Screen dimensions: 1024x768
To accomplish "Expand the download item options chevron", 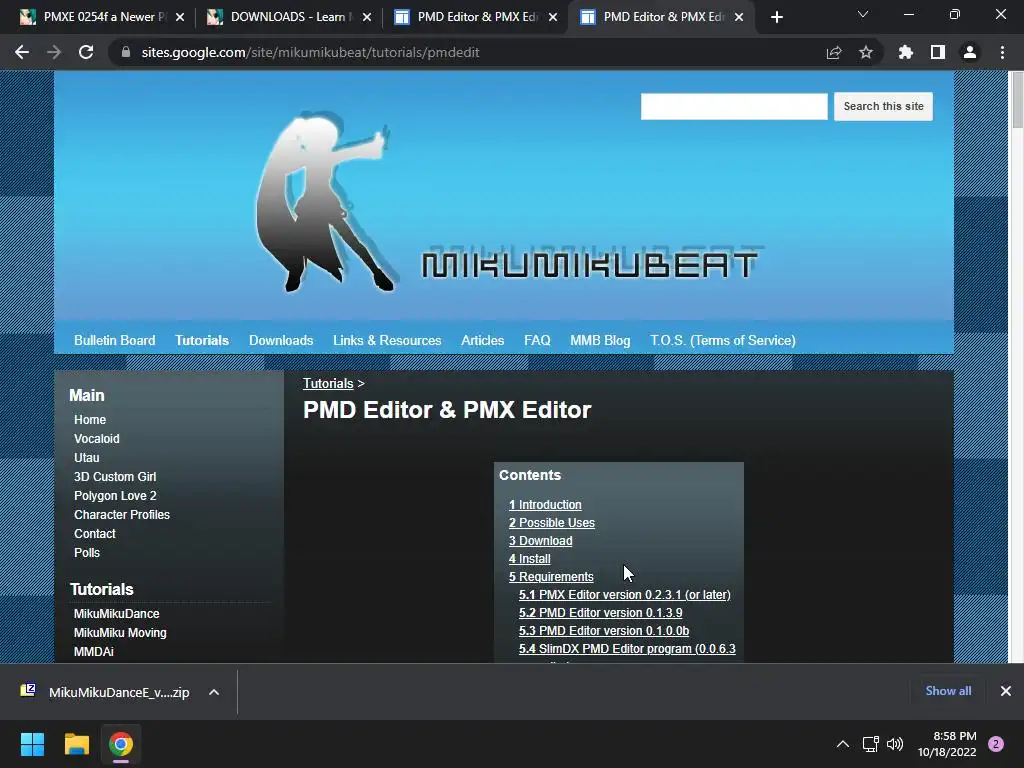I will (214, 692).
